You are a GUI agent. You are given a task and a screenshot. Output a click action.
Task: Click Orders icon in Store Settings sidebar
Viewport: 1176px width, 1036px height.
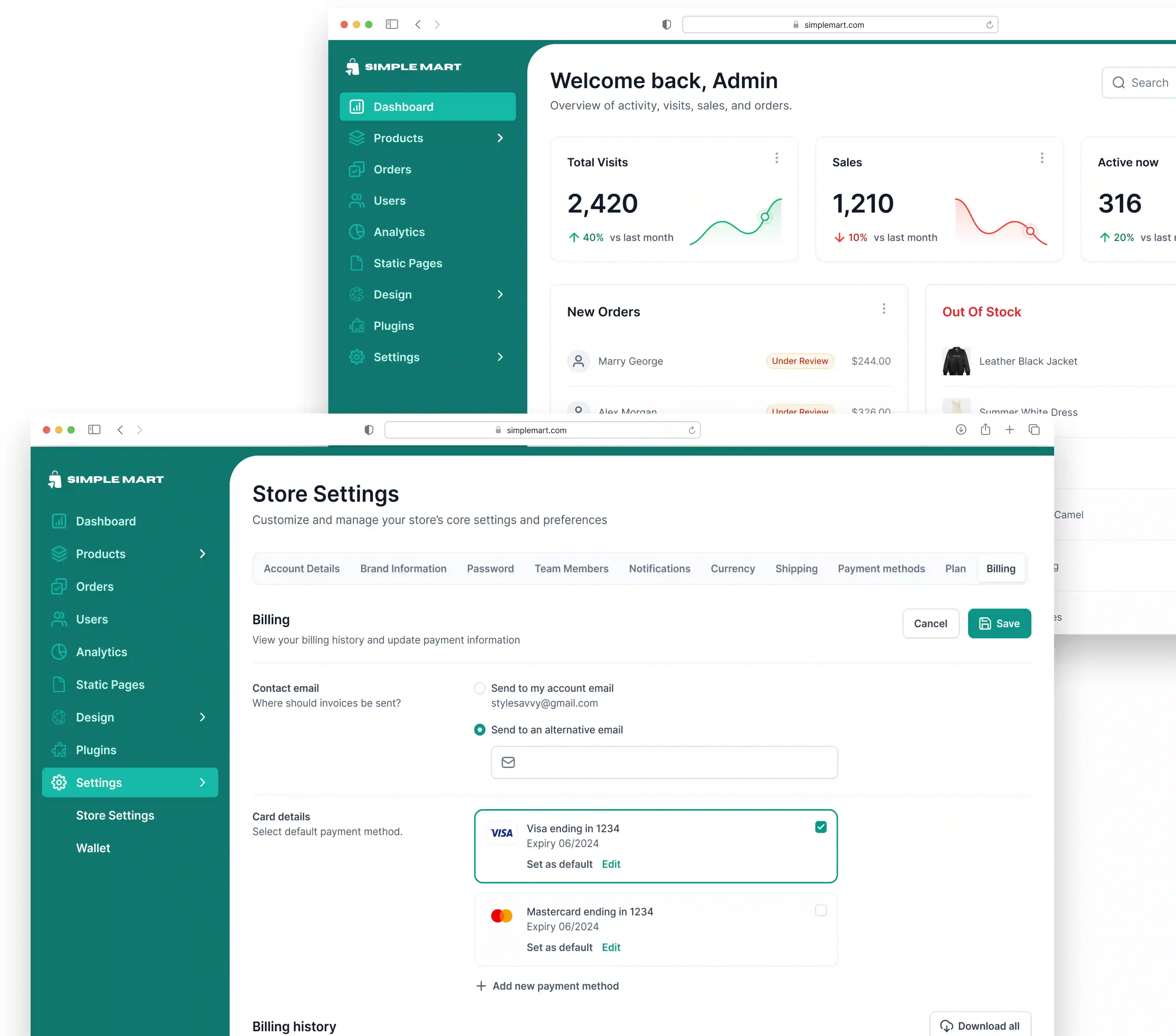click(59, 587)
